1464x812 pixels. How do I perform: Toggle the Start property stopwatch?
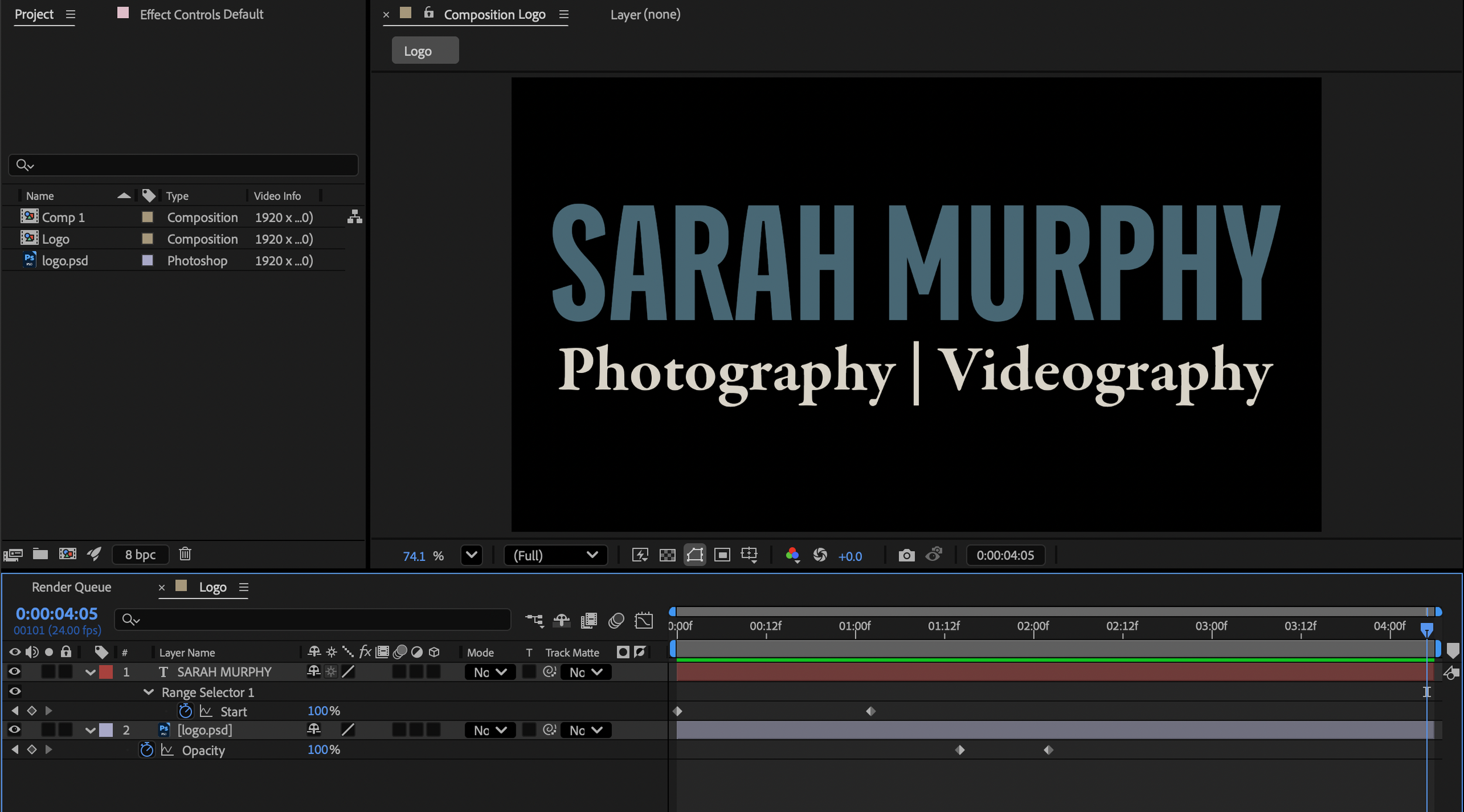pos(185,711)
